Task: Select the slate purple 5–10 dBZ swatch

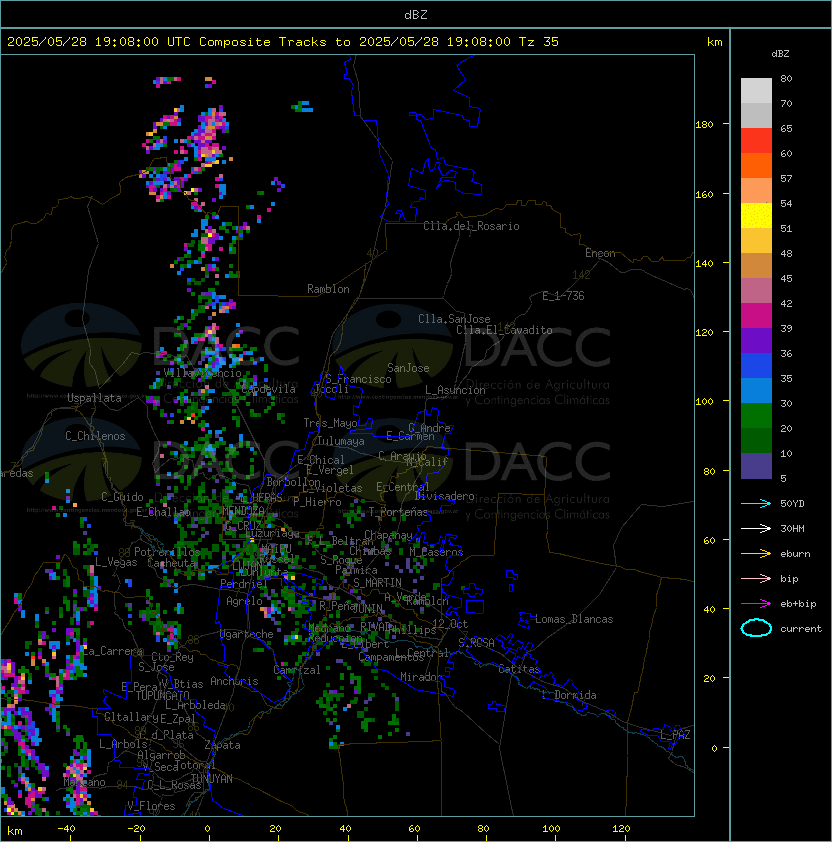Action: pos(756,466)
